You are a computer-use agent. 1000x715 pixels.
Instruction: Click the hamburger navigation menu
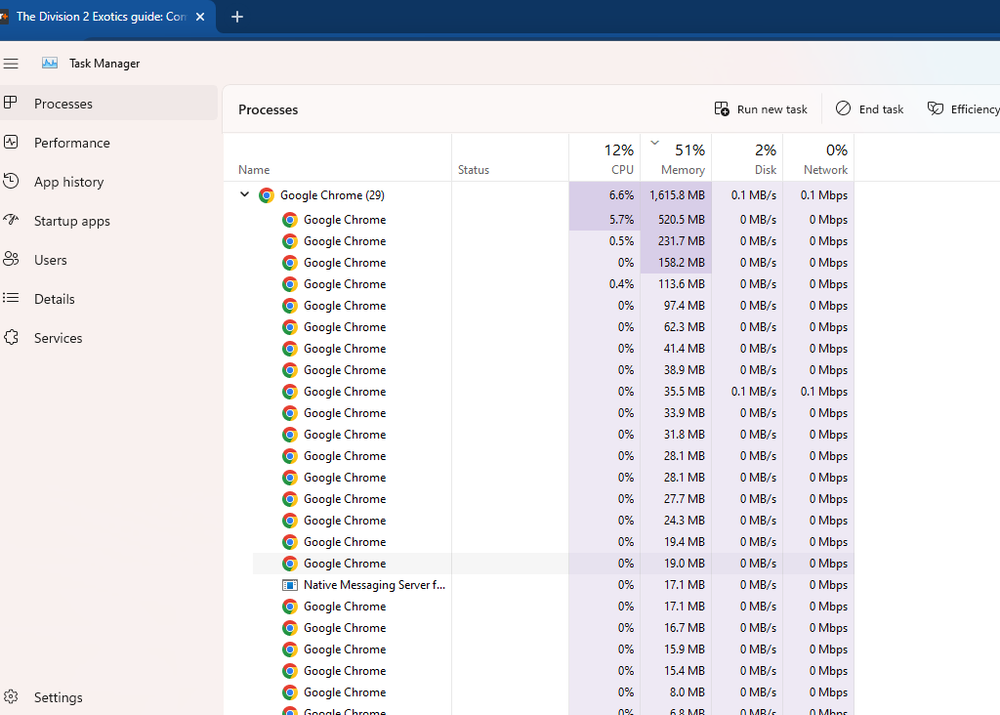point(11,63)
